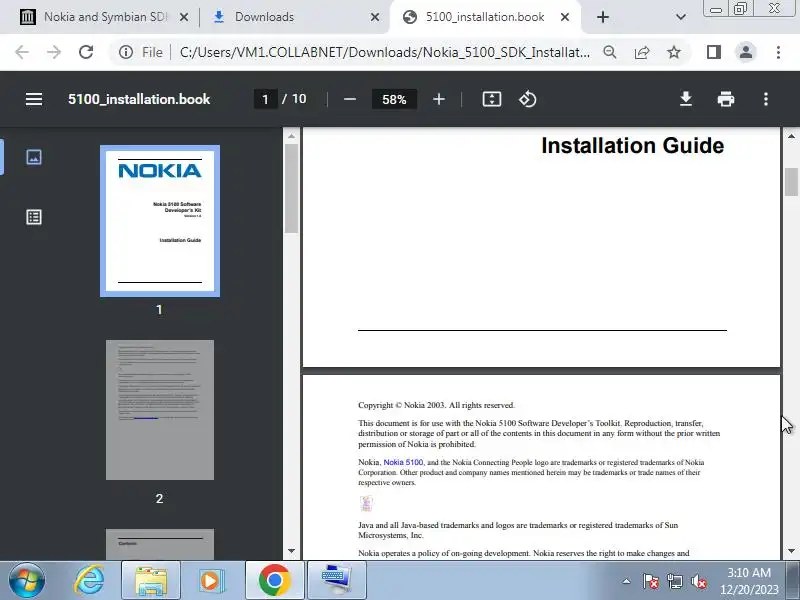The image size is (800, 600).
Task: Click the '/ 10' total pages text
Action: pos(294,99)
